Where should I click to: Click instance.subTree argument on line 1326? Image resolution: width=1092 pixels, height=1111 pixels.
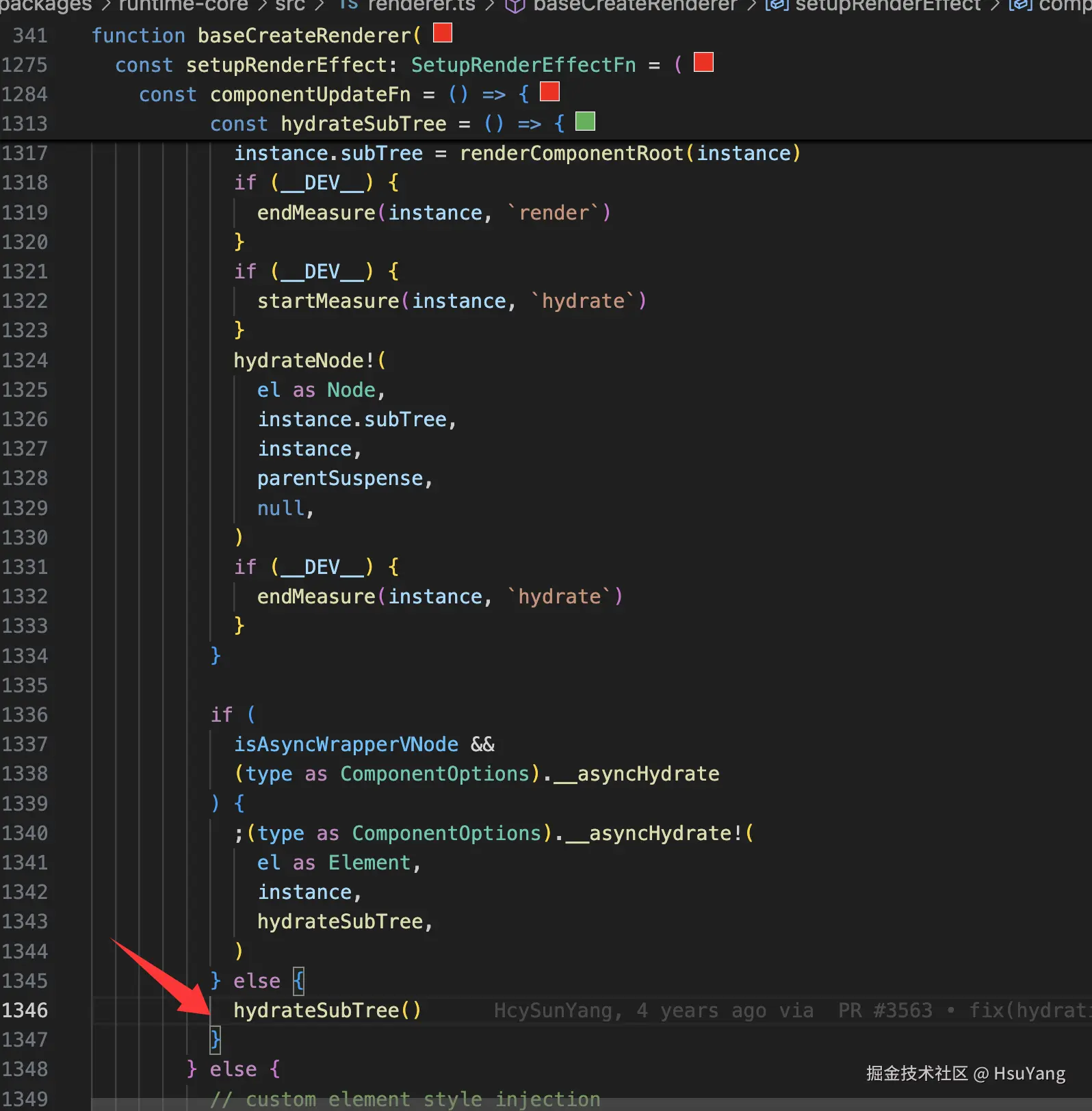pos(352,419)
